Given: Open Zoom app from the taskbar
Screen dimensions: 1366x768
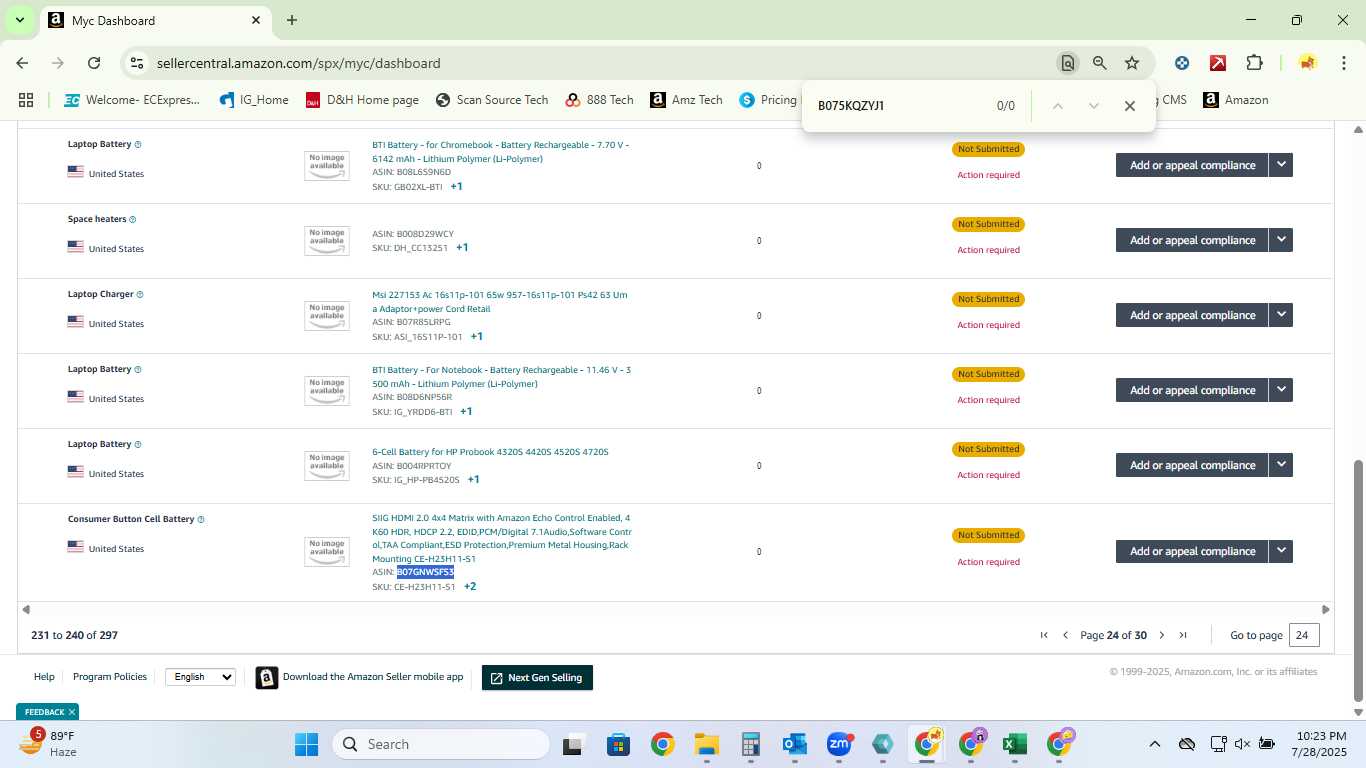Looking at the screenshot, I should point(839,744).
